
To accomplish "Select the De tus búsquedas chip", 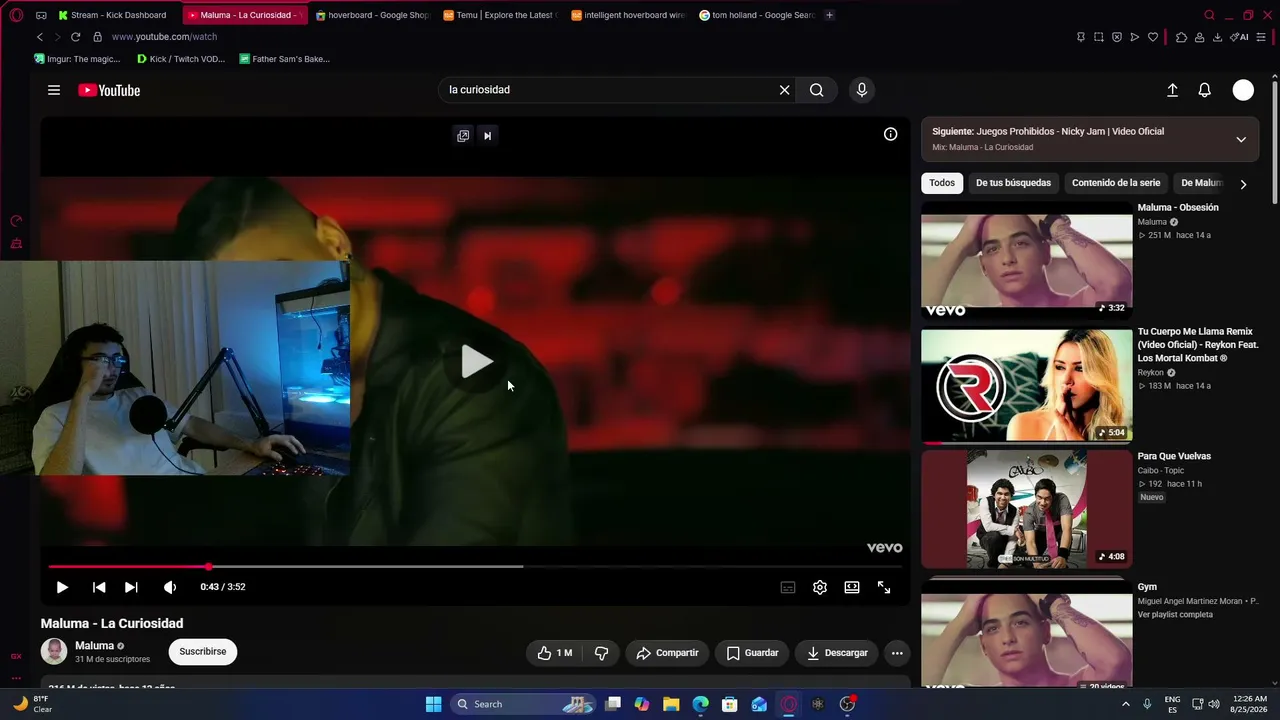I will click(1013, 183).
